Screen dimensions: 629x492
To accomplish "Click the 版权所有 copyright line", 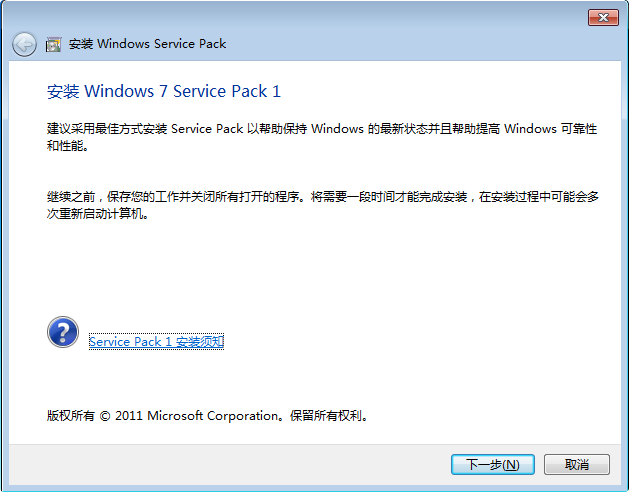I will pos(207,416).
